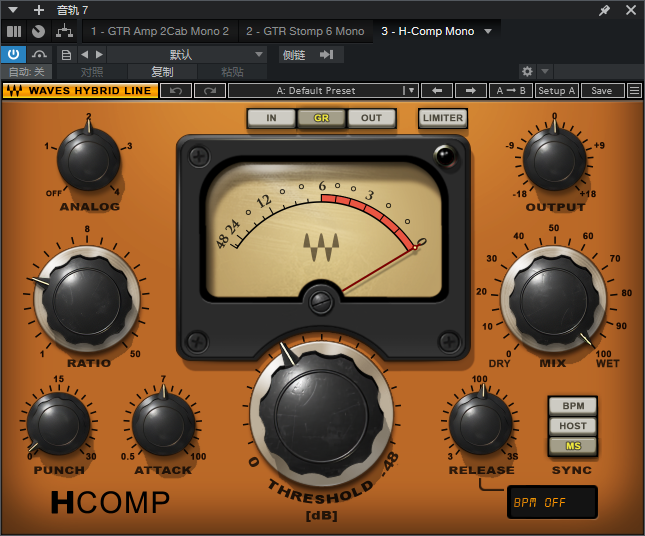Click the large THRESHOLD knob
The width and height of the screenshot is (645, 536).
[x=321, y=414]
